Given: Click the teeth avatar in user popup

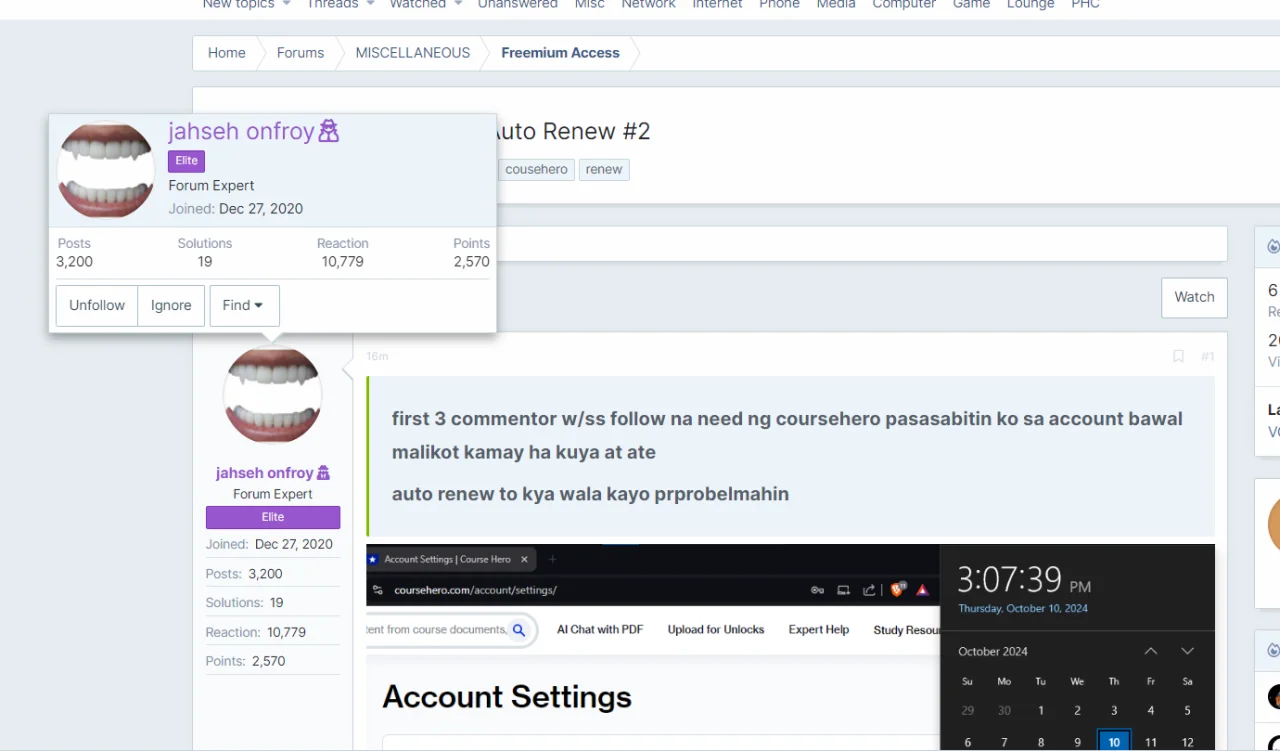Looking at the screenshot, I should 106,170.
